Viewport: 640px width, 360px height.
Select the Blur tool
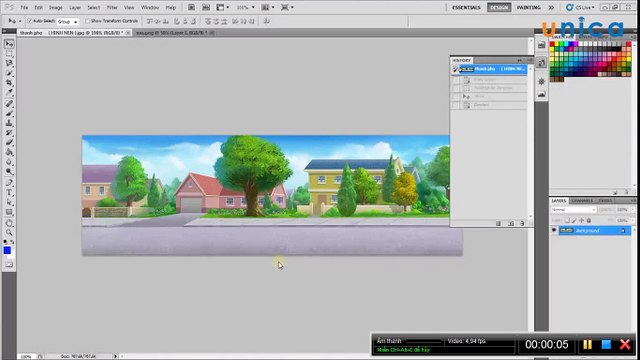coord(9,162)
